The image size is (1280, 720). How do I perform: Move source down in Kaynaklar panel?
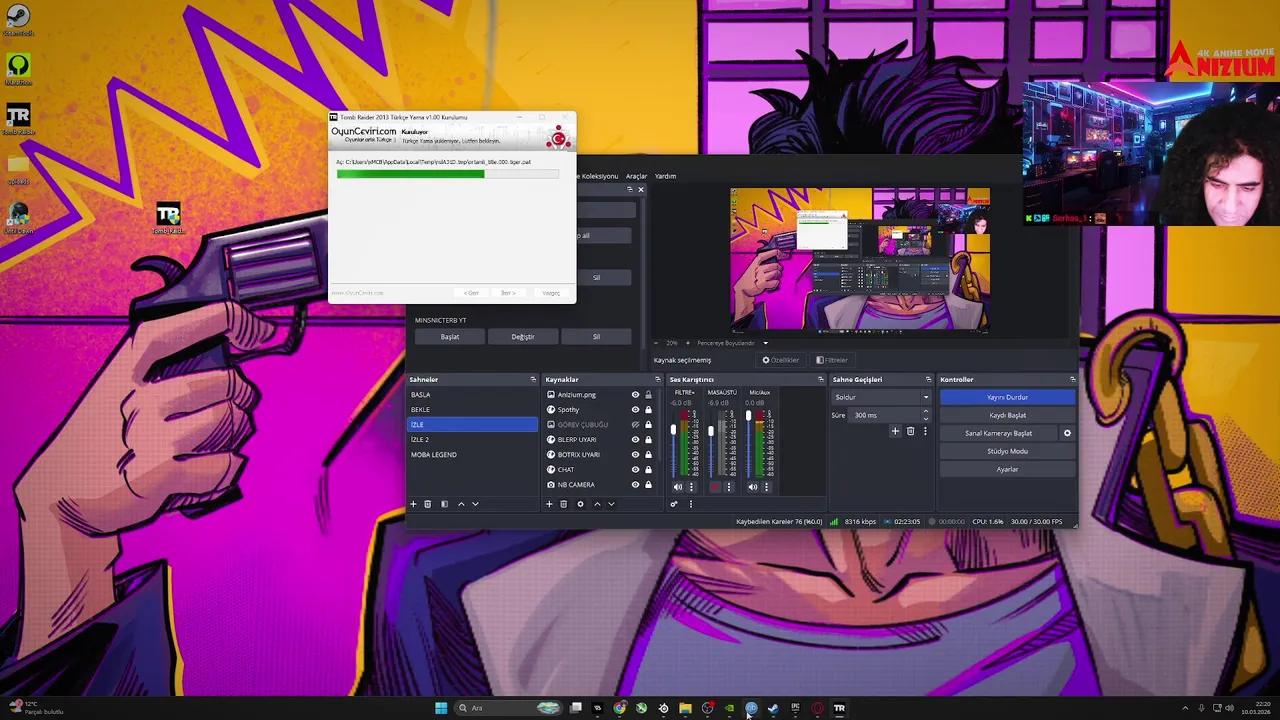point(611,504)
